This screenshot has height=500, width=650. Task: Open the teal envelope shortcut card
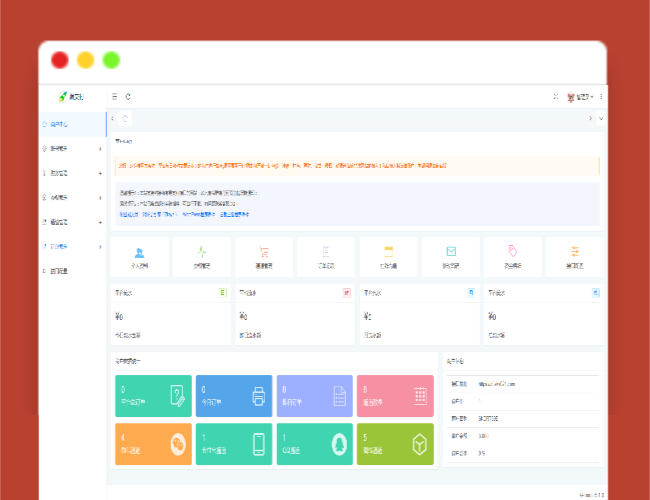450,256
